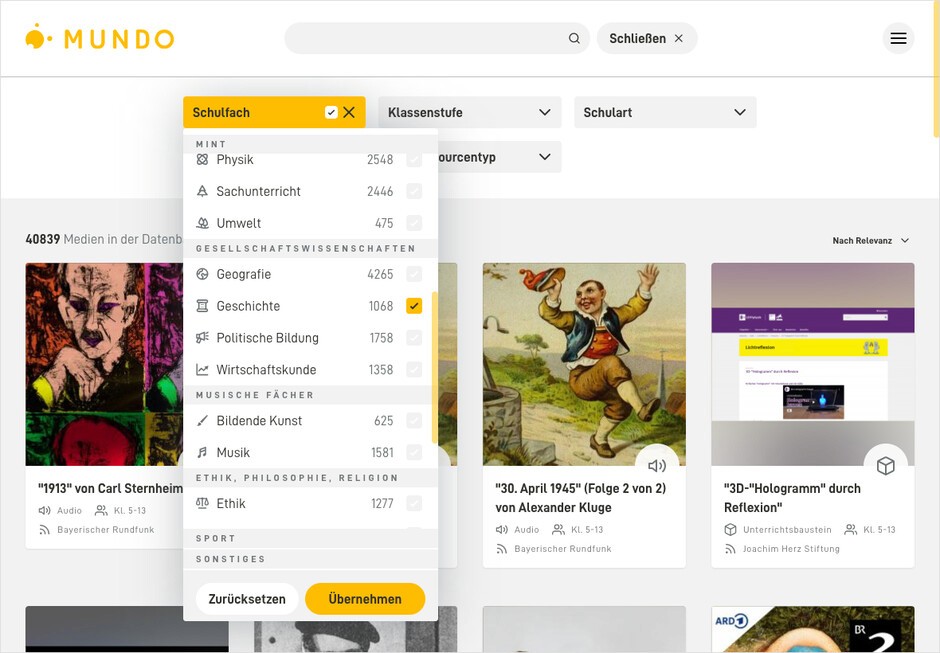
Task: Check the Politische Bildung checkbox
Action: (414, 338)
